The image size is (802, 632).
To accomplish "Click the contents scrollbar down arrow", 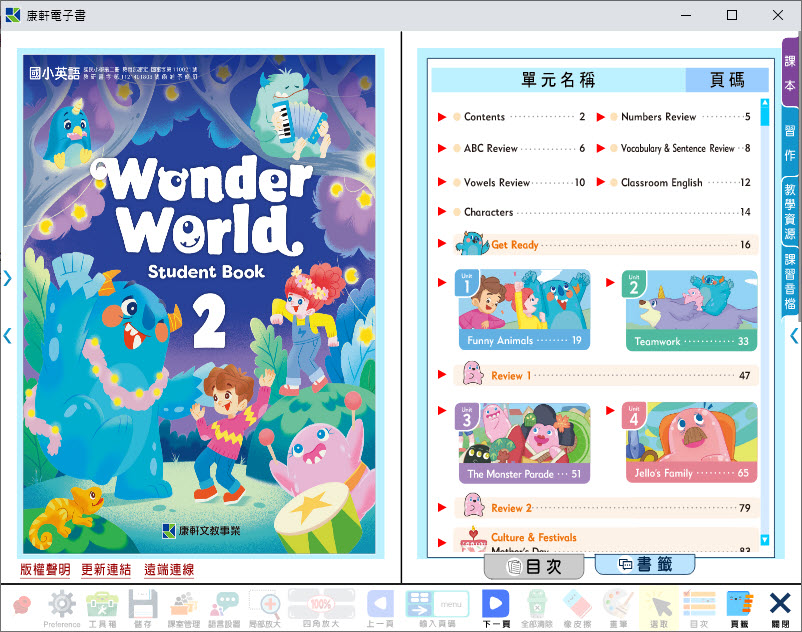I will (x=765, y=539).
